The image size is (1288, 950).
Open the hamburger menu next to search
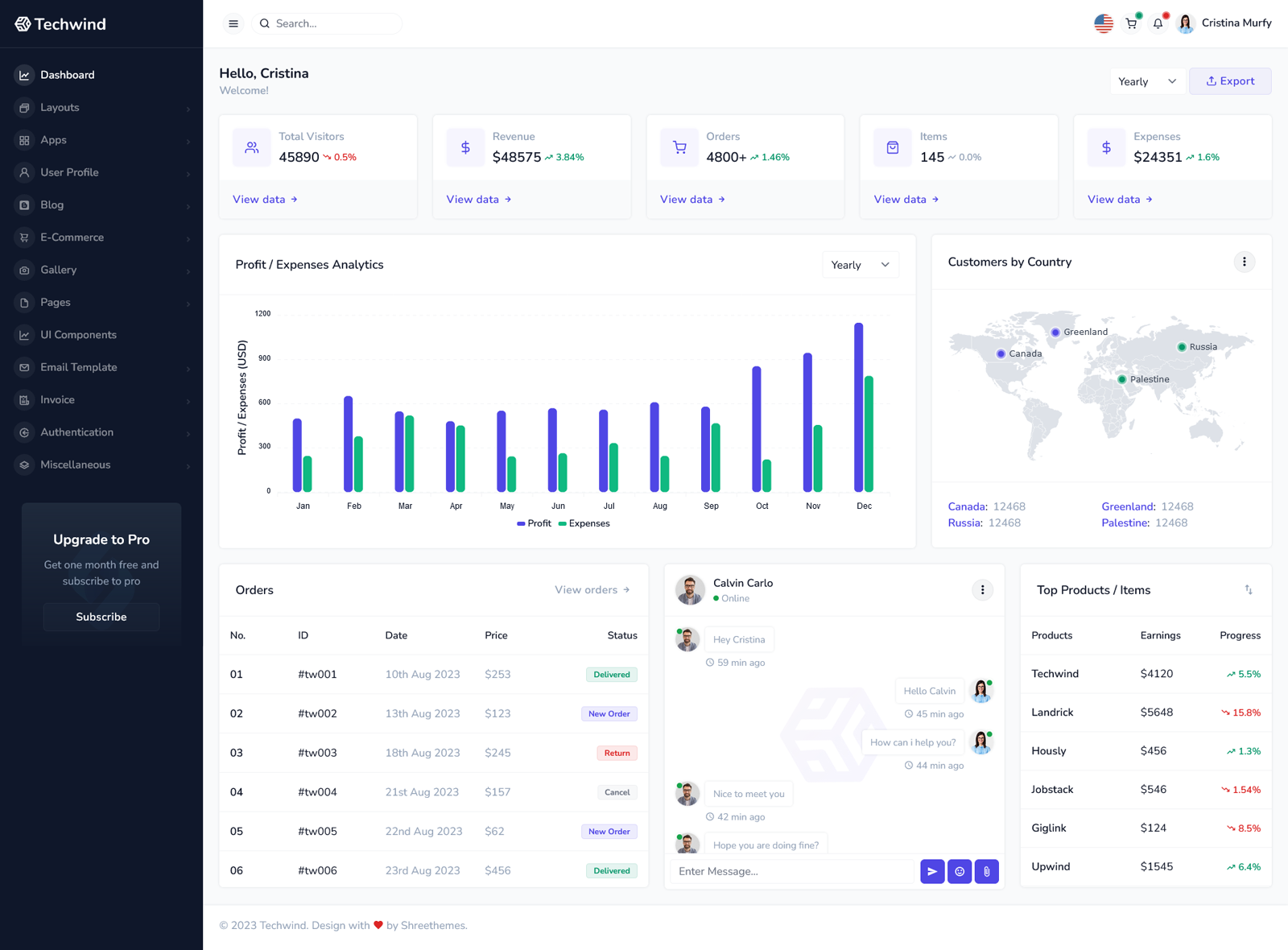[x=233, y=23]
